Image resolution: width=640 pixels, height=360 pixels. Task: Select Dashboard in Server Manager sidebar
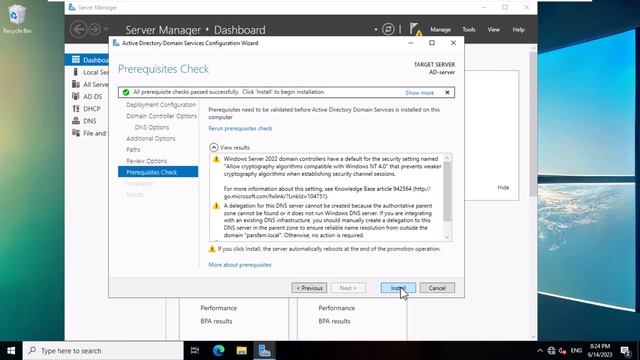click(87, 60)
